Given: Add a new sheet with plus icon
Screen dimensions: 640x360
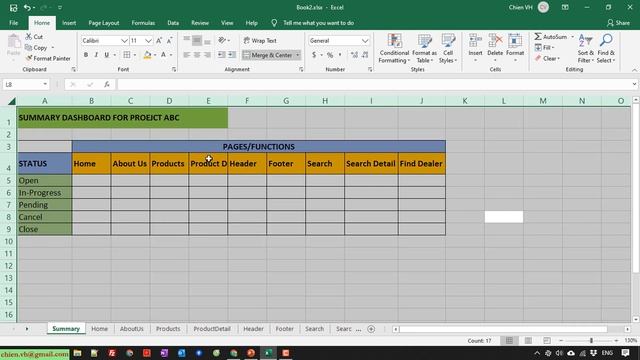Looking at the screenshot, I should pyautogui.click(x=371, y=329).
